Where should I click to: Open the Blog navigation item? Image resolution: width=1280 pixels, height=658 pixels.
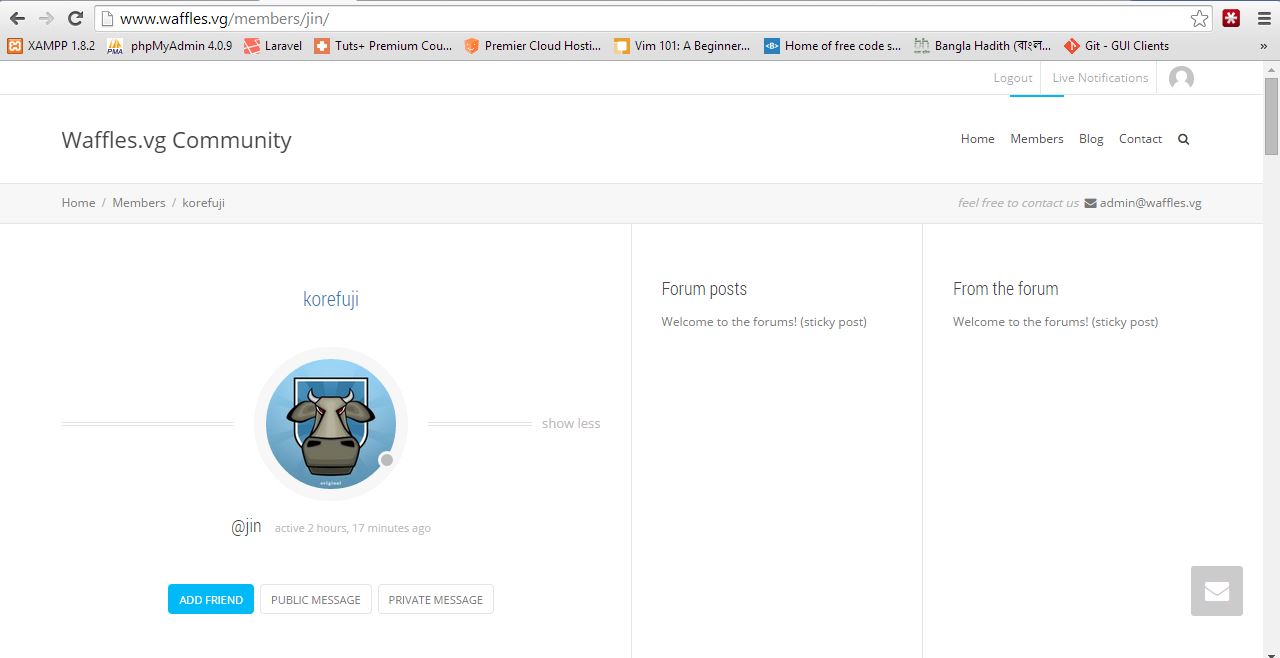pyautogui.click(x=1091, y=139)
